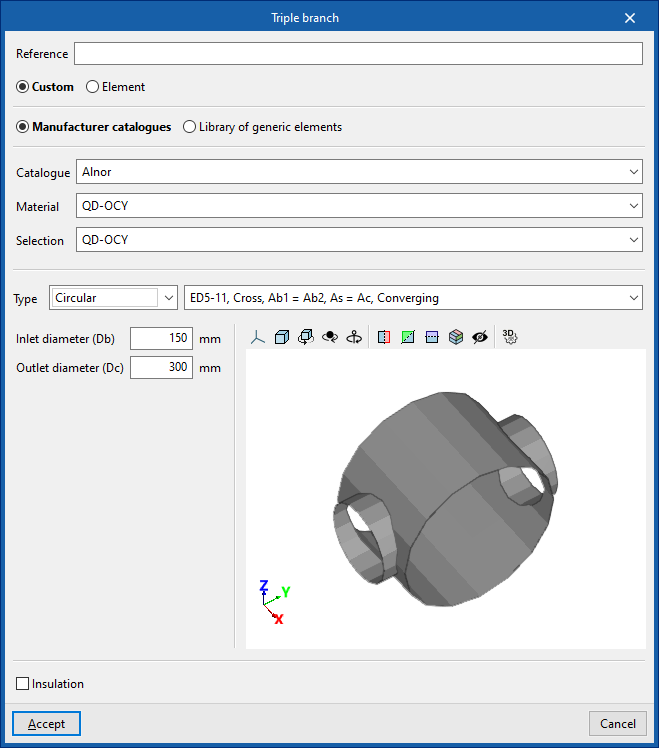Click the XYZ axis indicator in preview
Viewport: 659px width, 748px height.
click(275, 602)
